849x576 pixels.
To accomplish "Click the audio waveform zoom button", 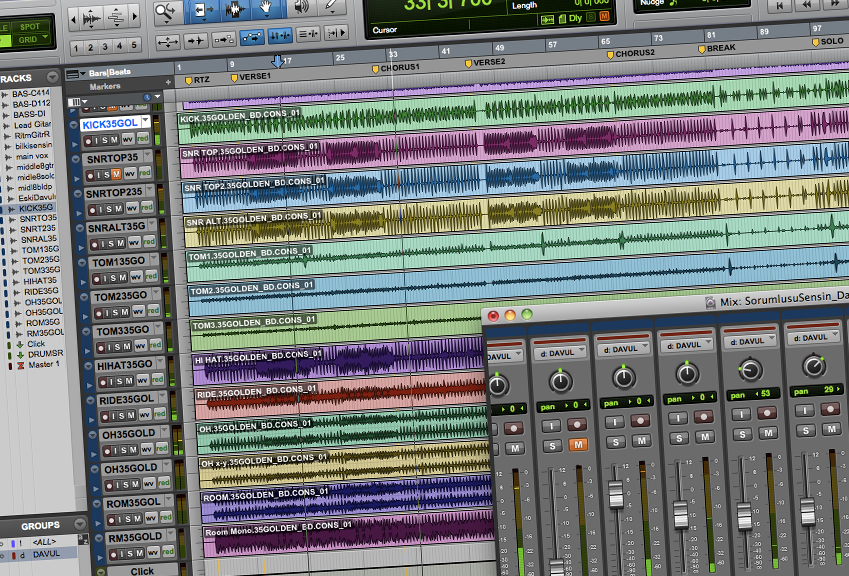I will point(91,20).
